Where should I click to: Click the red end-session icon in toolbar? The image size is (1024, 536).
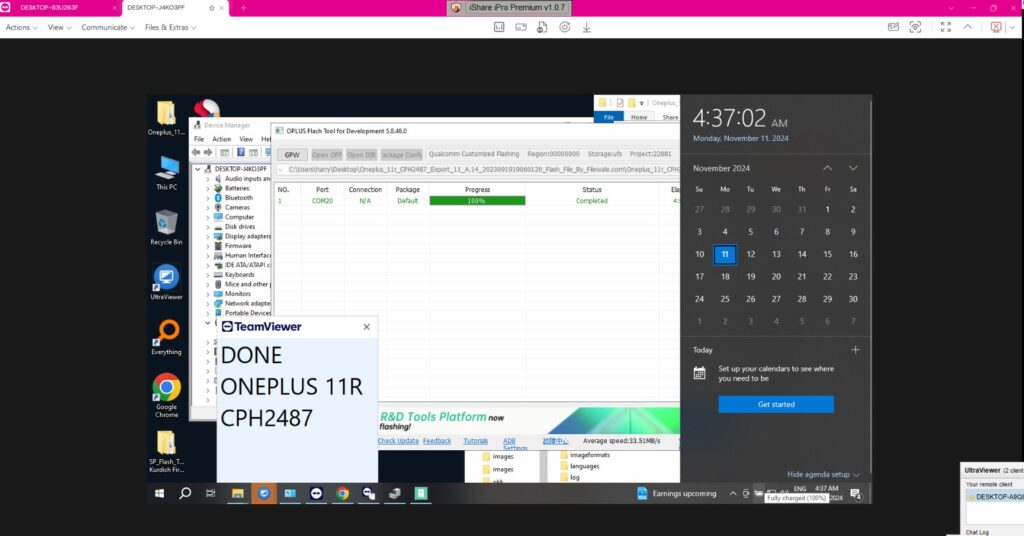click(x=996, y=27)
